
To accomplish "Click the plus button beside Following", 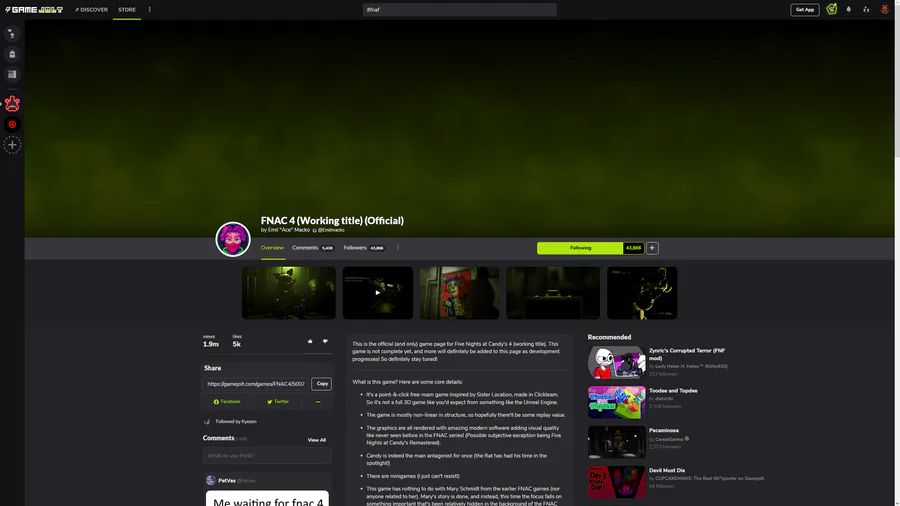I will (652, 248).
